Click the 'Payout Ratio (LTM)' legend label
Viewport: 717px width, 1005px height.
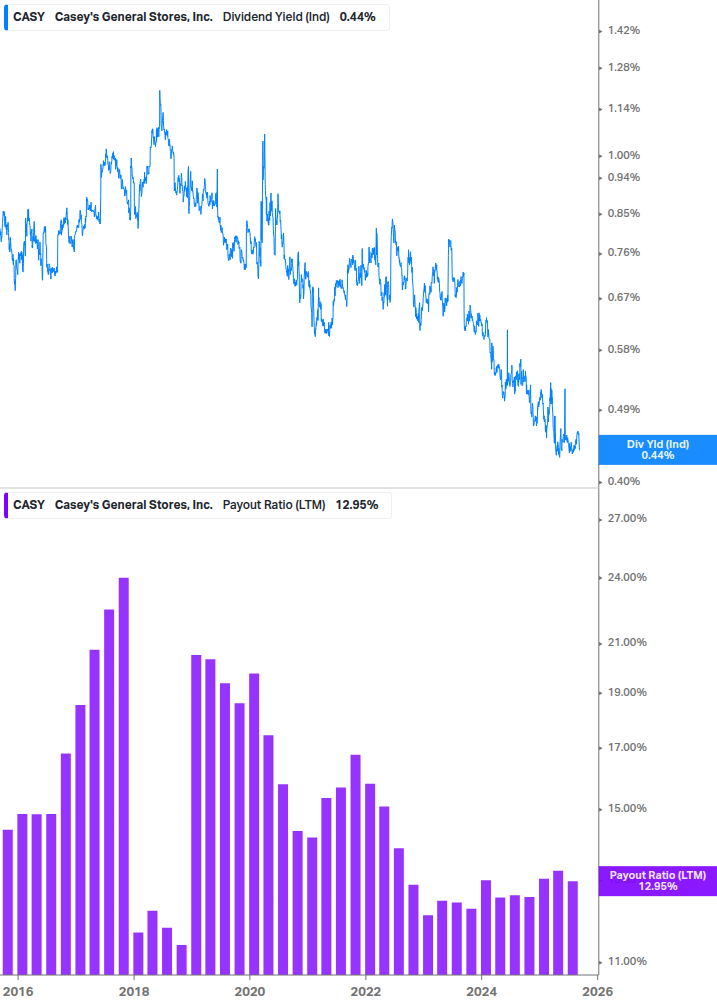pos(273,505)
